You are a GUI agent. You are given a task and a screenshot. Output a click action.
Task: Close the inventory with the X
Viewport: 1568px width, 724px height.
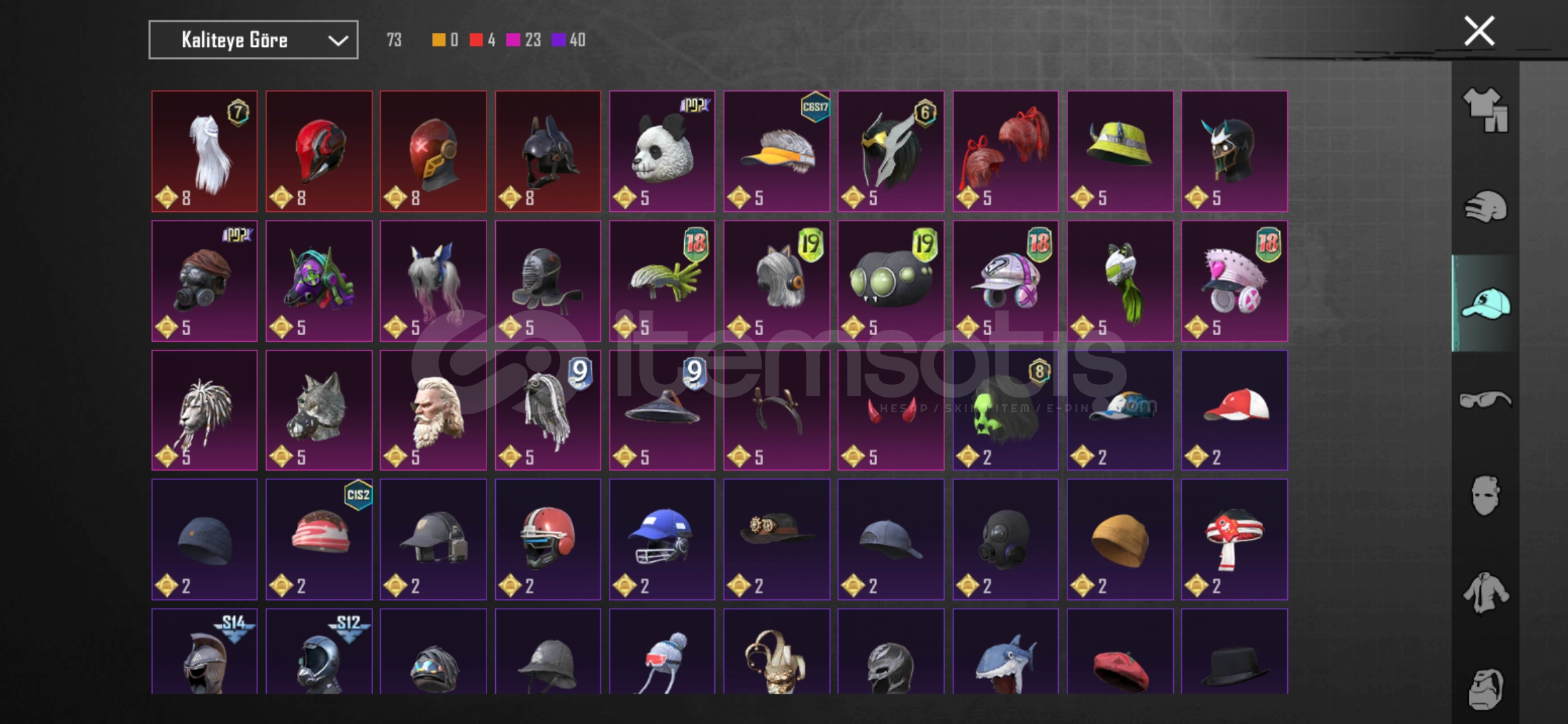point(1479,32)
